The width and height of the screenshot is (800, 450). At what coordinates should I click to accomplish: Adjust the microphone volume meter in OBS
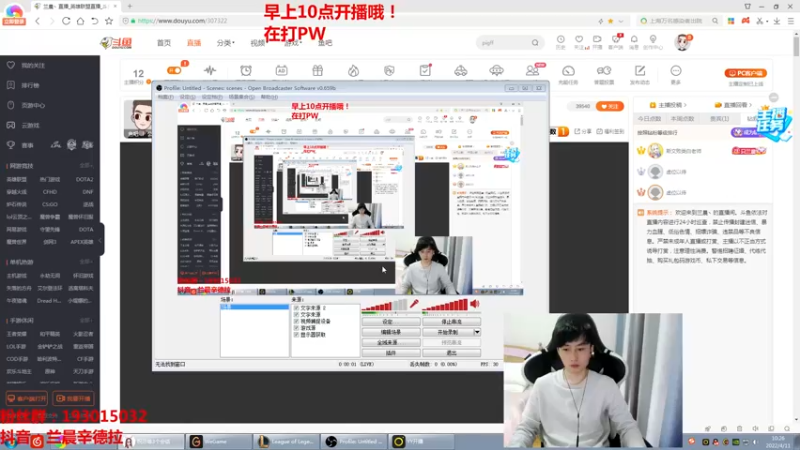(385, 305)
